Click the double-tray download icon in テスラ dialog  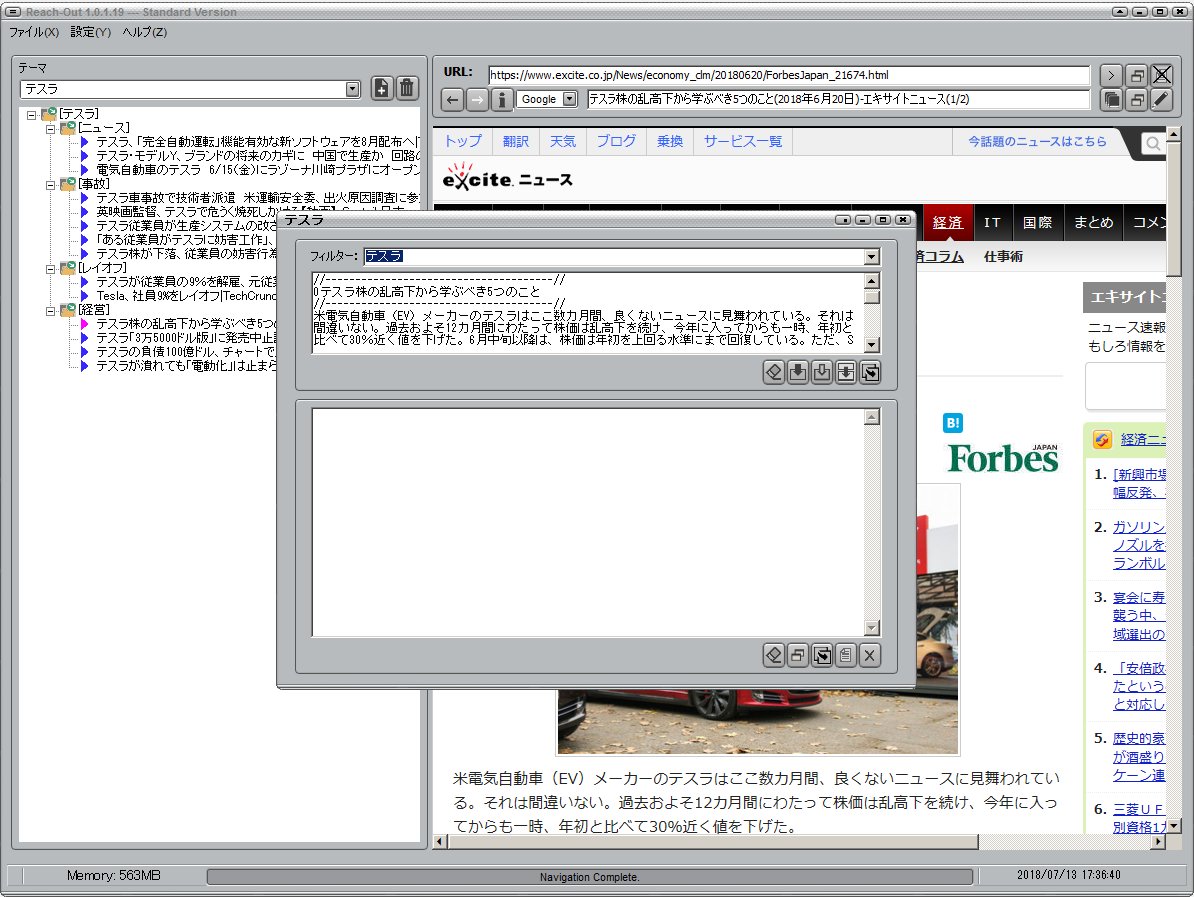click(846, 372)
